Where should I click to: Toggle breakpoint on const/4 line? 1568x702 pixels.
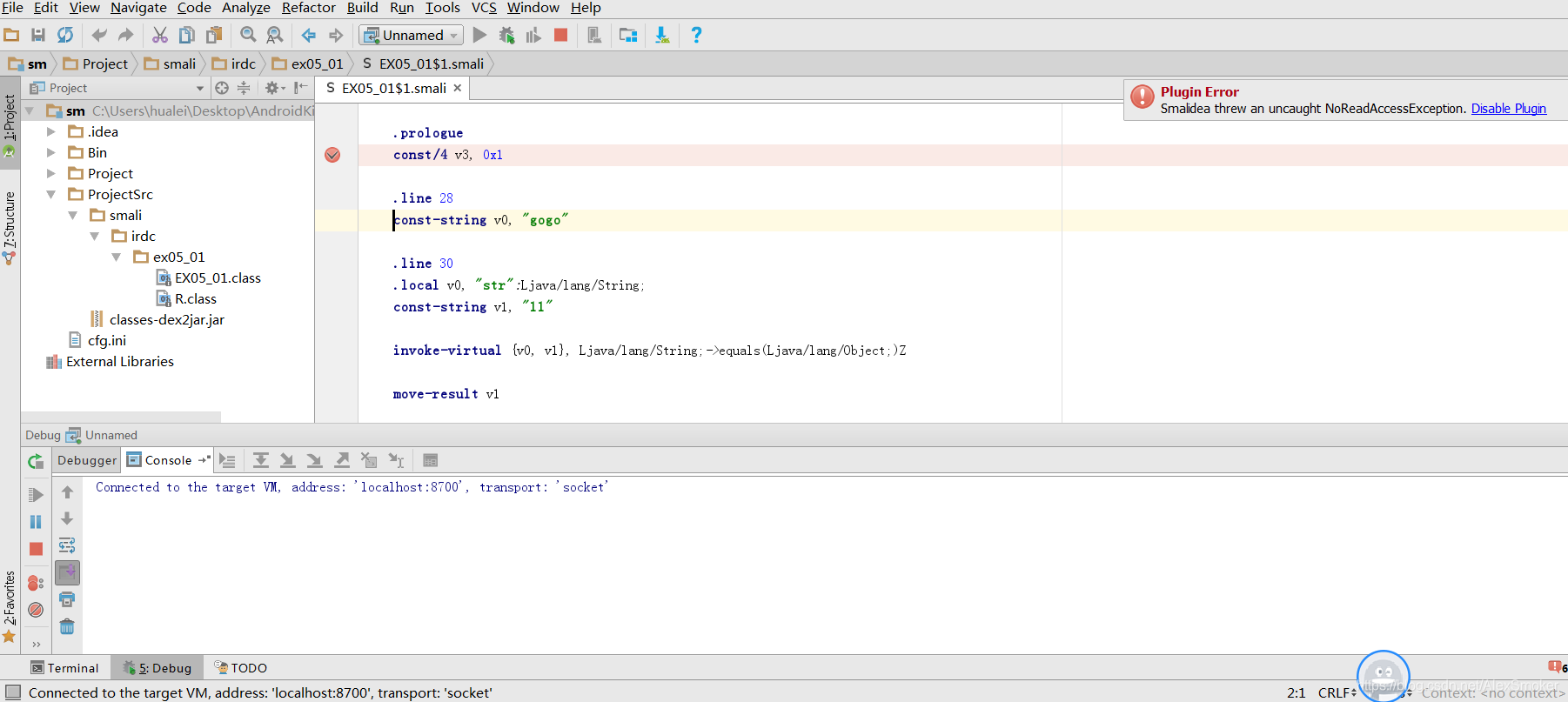[332, 155]
